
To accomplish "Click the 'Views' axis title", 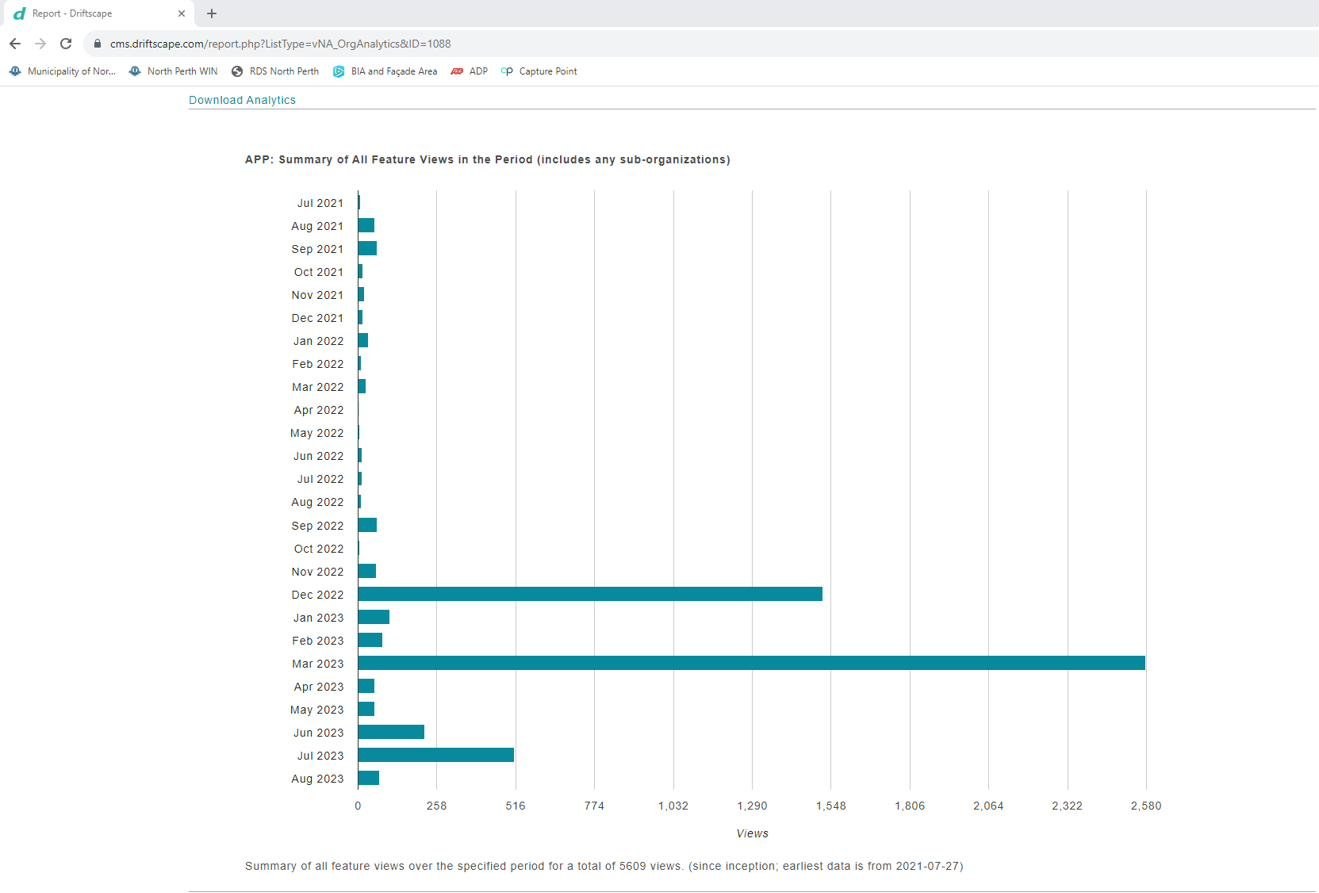I will [x=752, y=833].
